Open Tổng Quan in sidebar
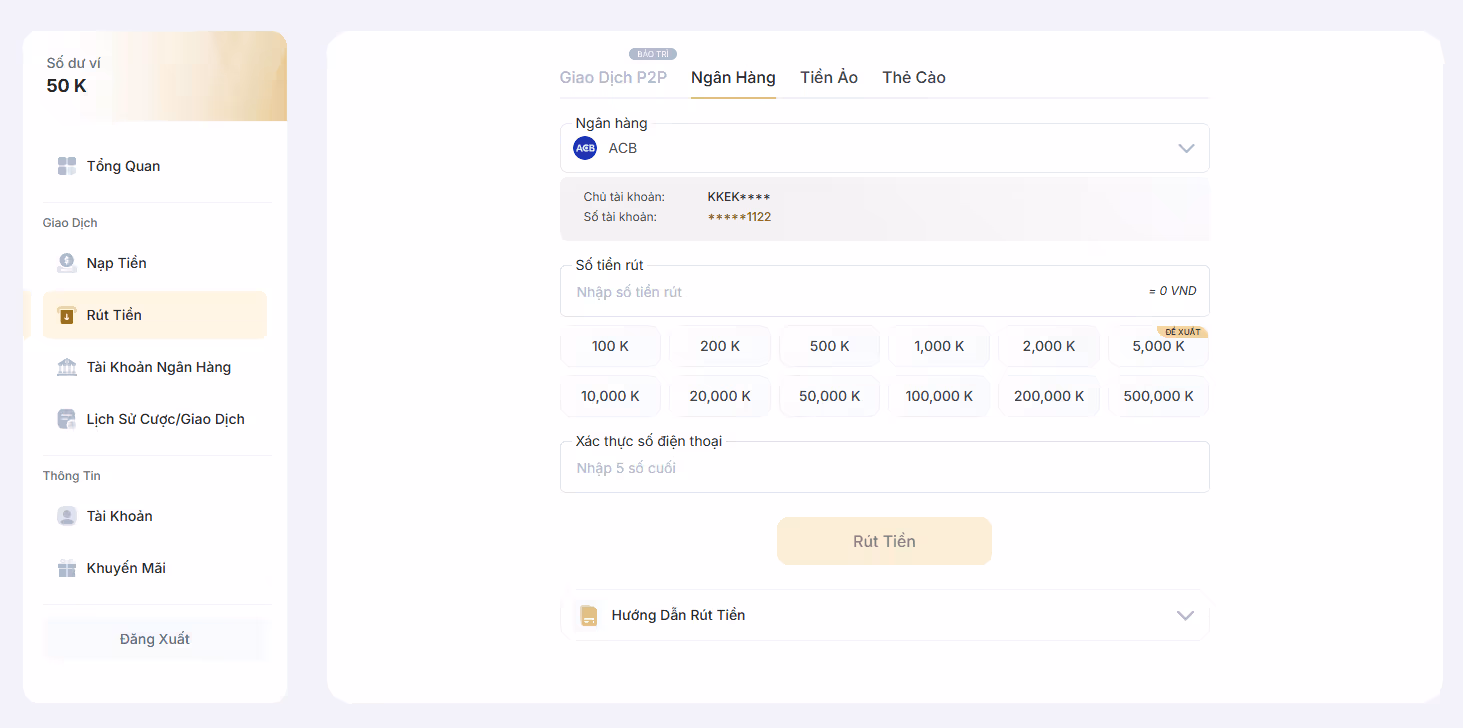1463x728 pixels. [x=155, y=166]
